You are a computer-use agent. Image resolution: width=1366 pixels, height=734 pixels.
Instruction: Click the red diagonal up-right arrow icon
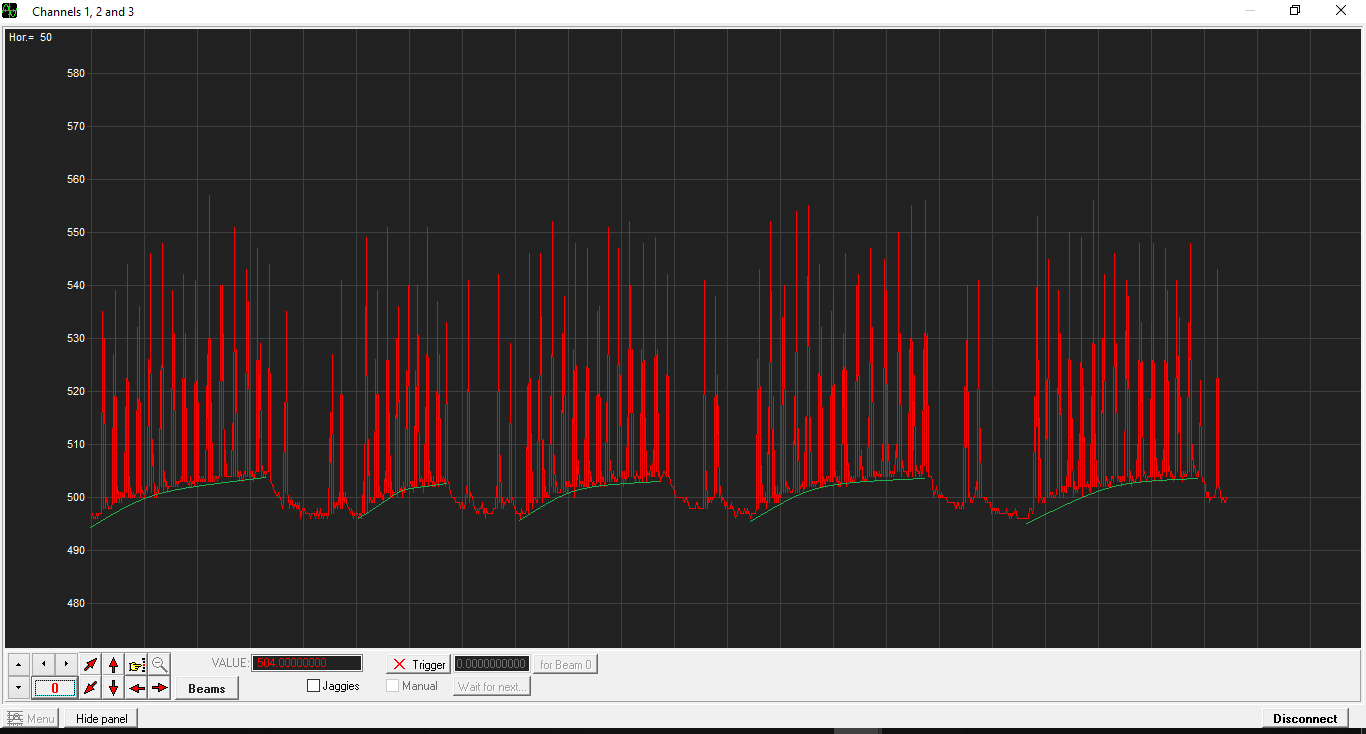[91, 664]
